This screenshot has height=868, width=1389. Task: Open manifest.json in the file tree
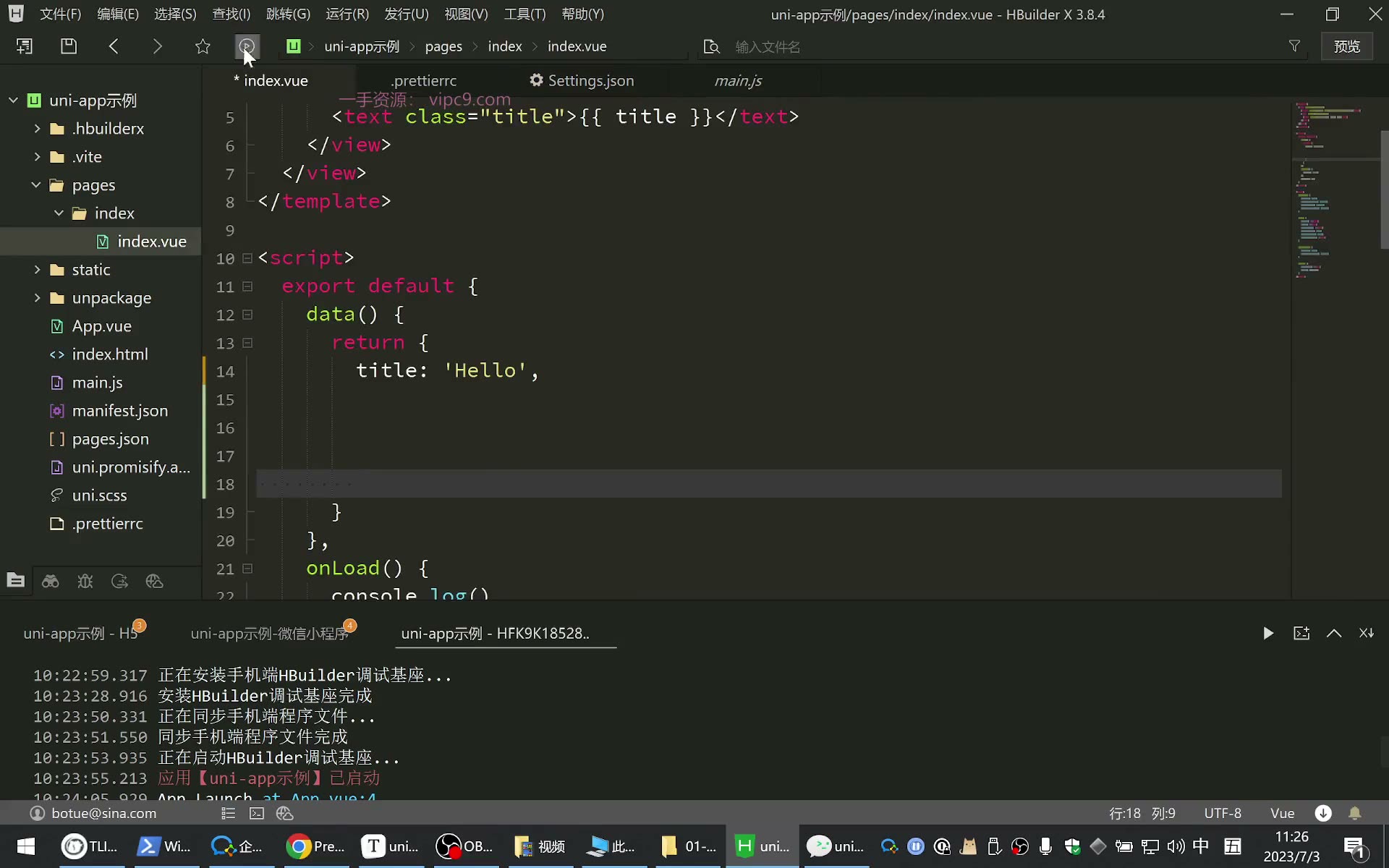pyautogui.click(x=119, y=411)
